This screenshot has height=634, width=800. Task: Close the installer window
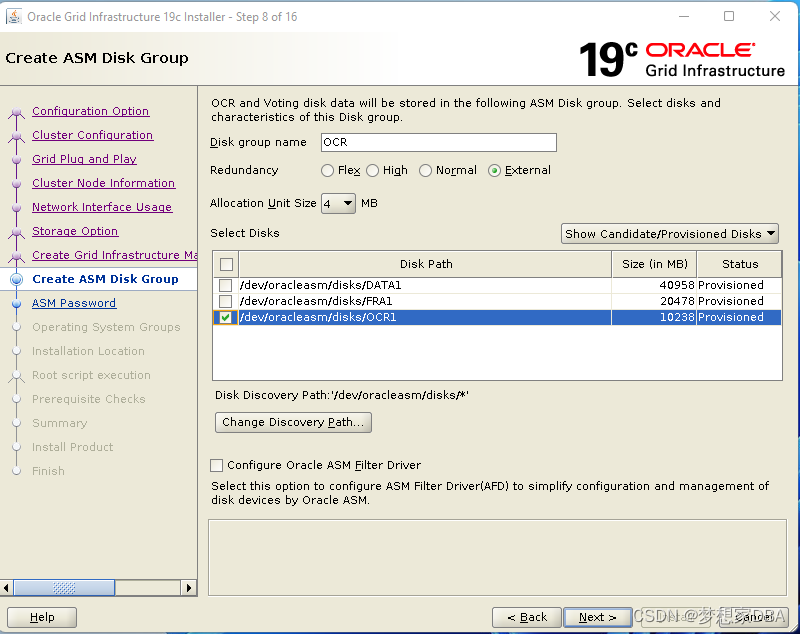tap(774, 16)
